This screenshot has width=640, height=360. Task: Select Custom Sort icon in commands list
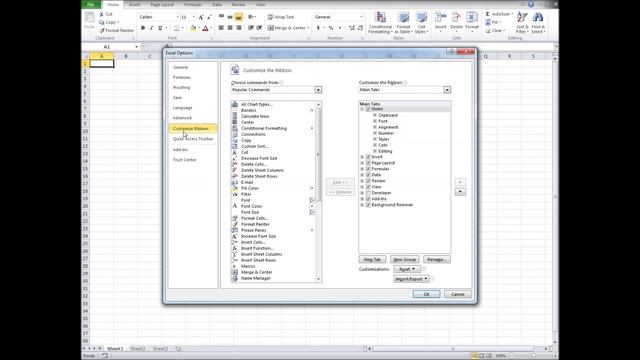(x=235, y=146)
